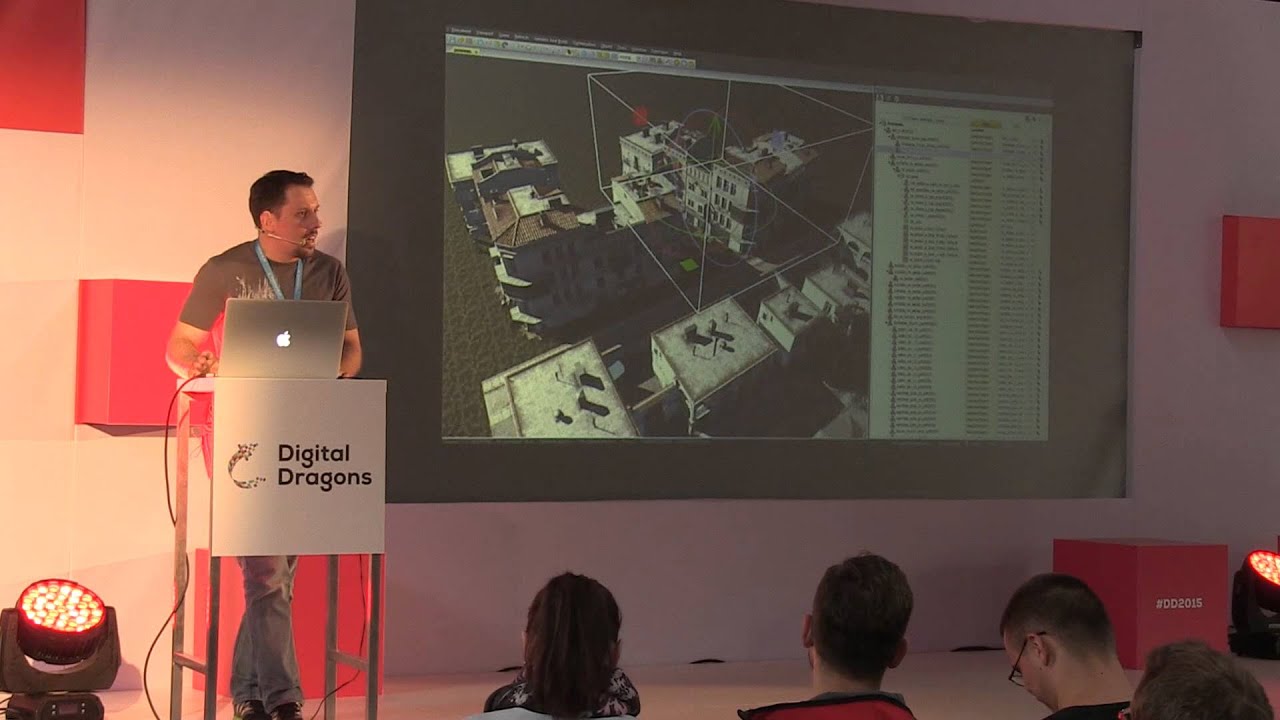
Task: Click the red handle of the transform gizmo
Action: pyautogui.click(x=641, y=115)
